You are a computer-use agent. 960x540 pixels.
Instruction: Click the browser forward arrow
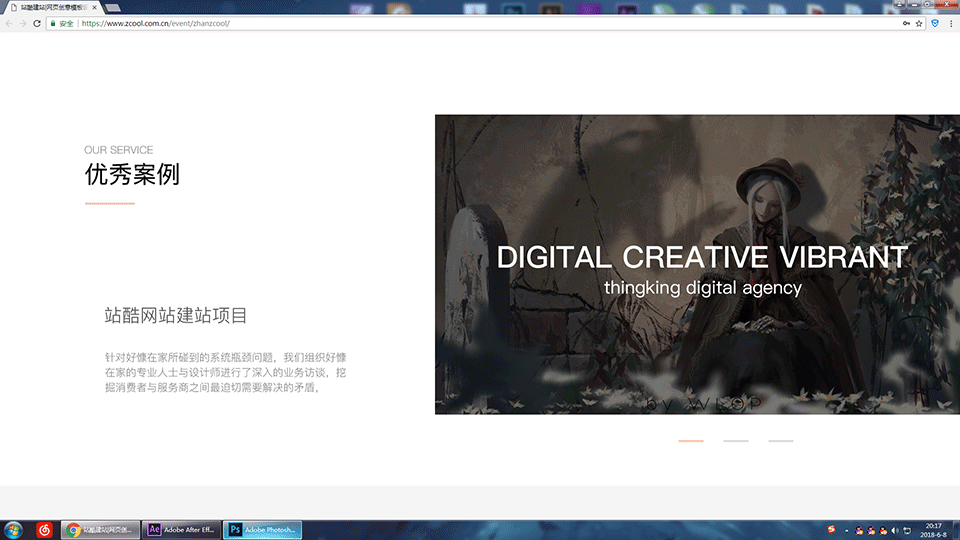coord(23,23)
